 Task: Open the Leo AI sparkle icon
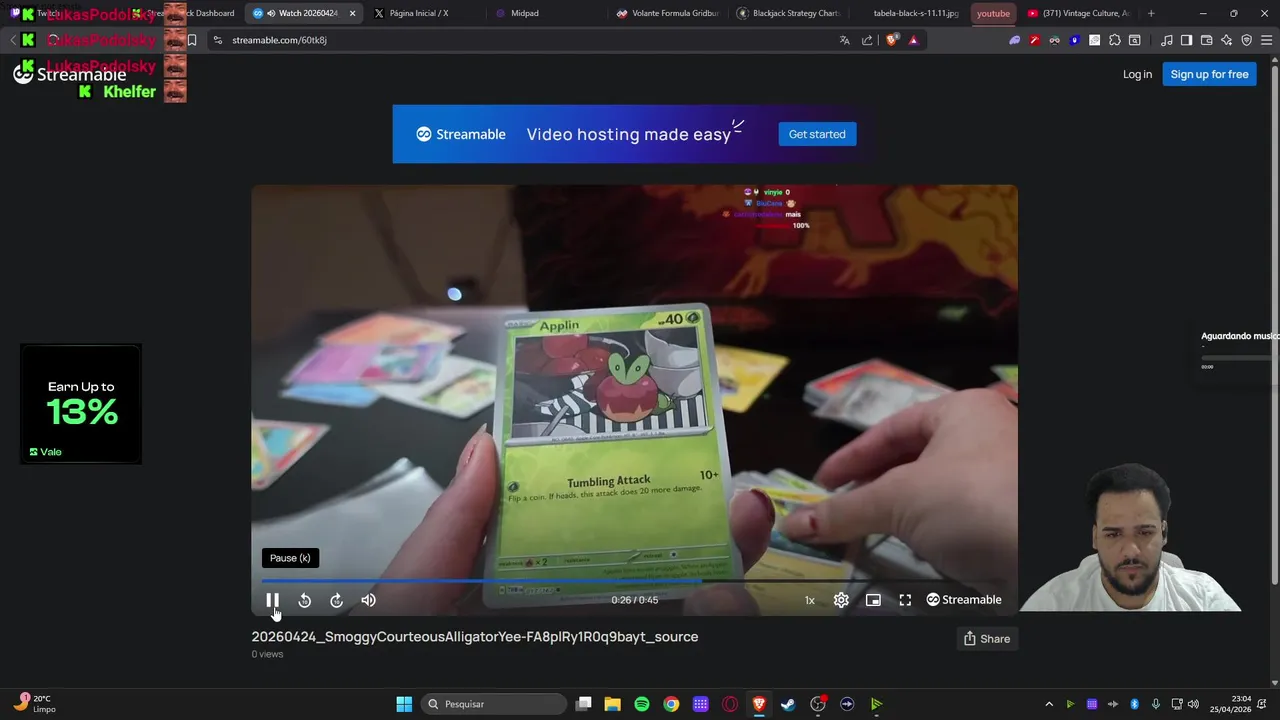1226,40
